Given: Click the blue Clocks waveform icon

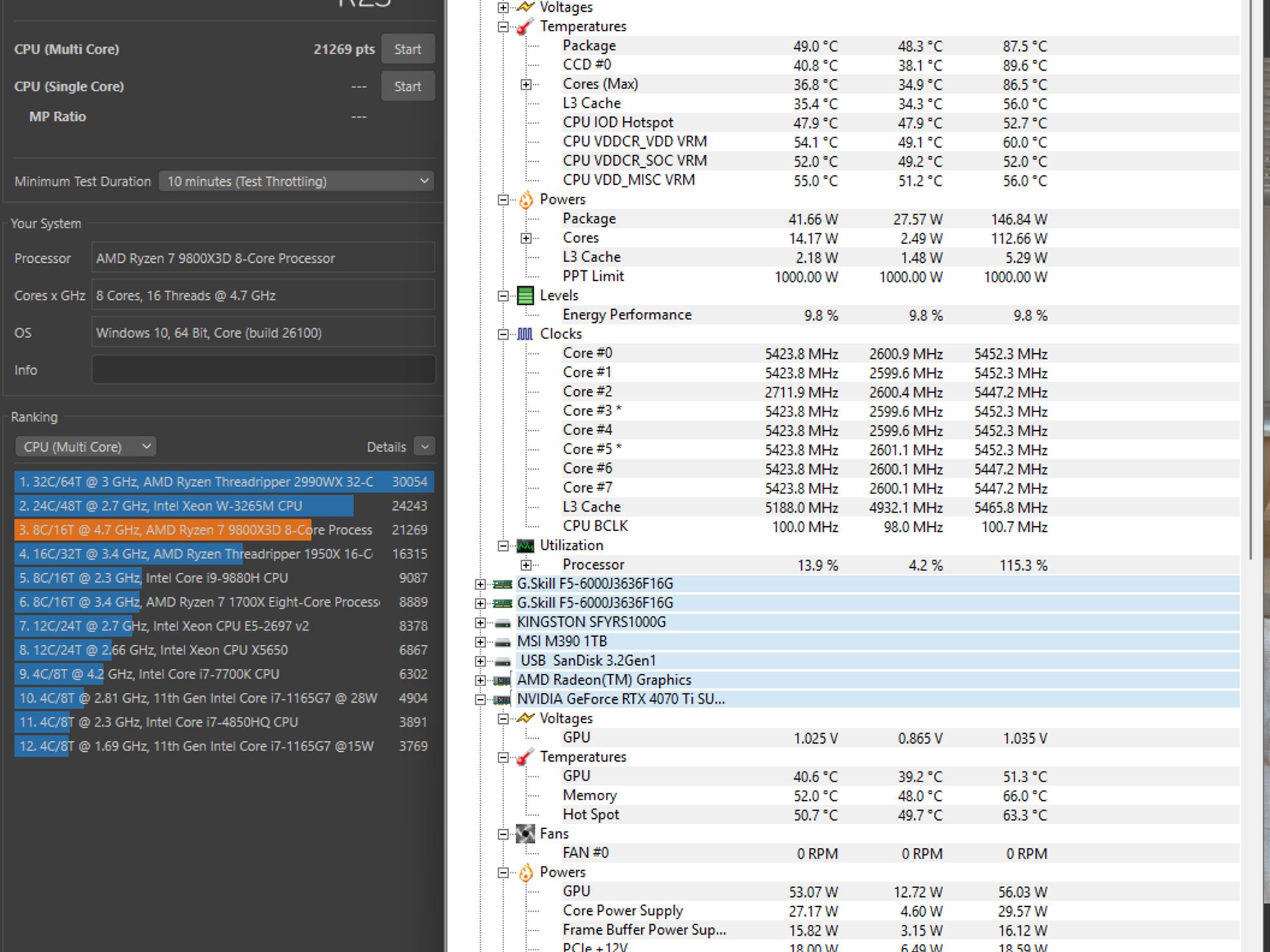Looking at the screenshot, I should [x=525, y=334].
